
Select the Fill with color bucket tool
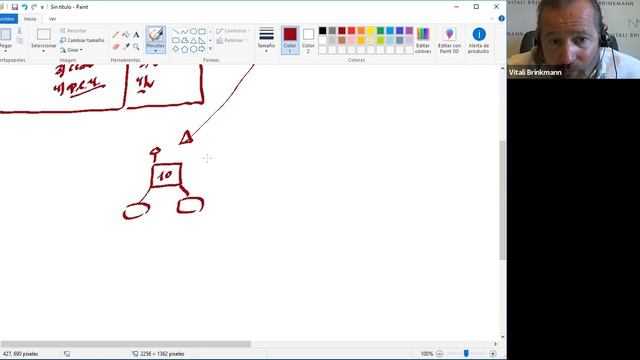coord(126,35)
